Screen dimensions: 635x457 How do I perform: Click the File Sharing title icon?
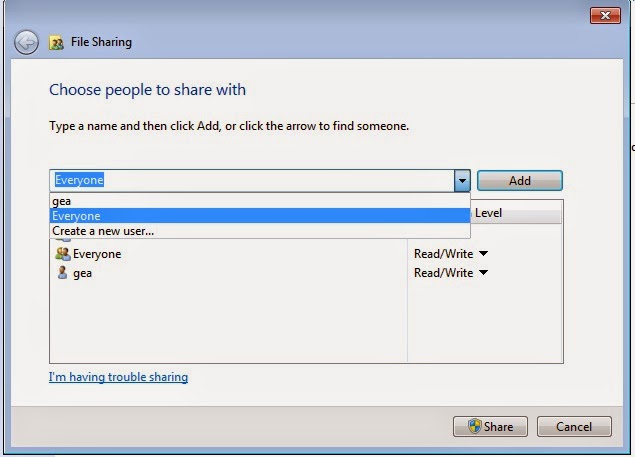[57, 43]
